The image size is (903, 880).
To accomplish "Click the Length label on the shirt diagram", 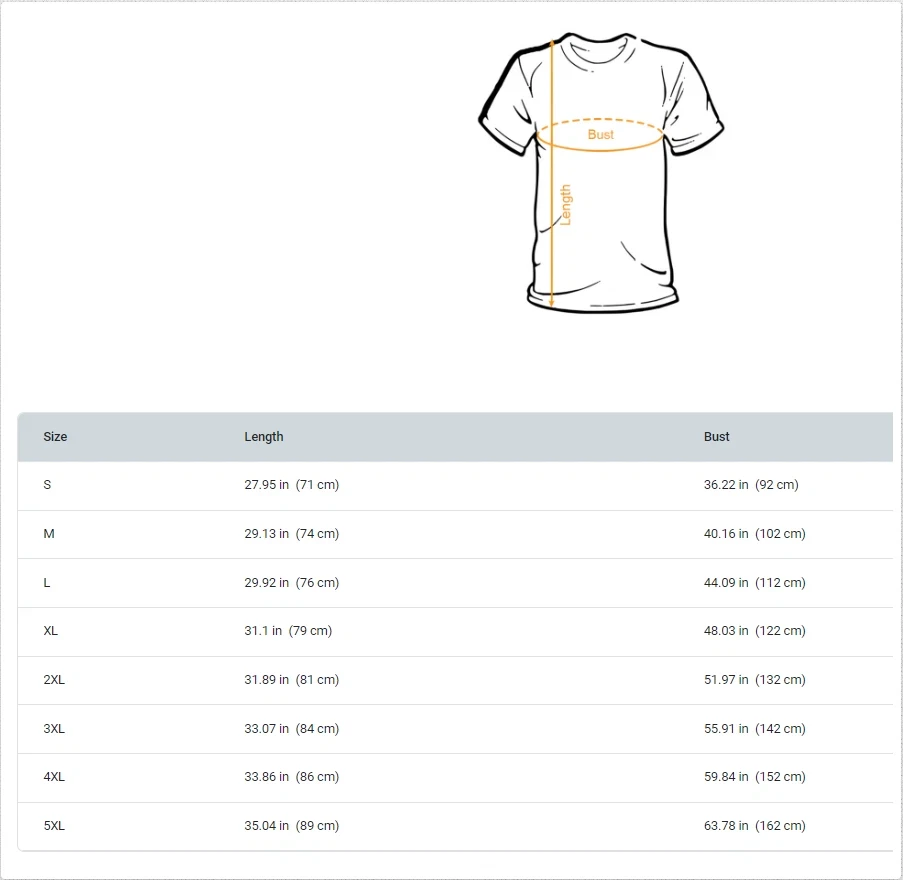I will [567, 200].
